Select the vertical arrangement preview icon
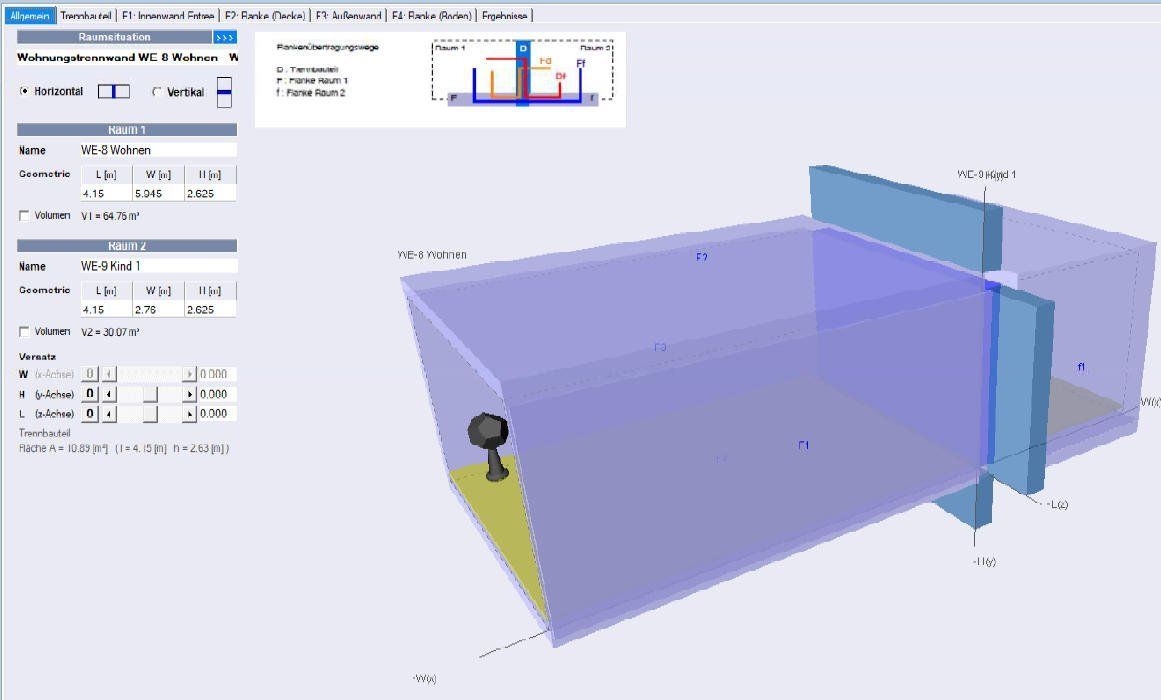 click(224, 90)
